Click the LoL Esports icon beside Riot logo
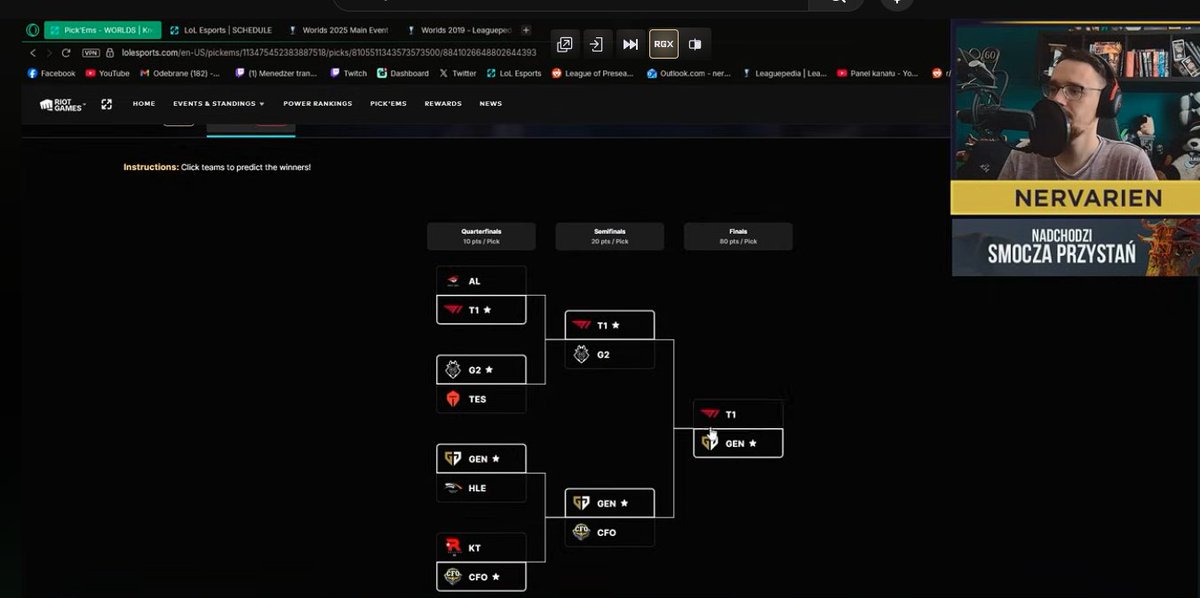Screen dimensions: 1200x598 coord(107,104)
